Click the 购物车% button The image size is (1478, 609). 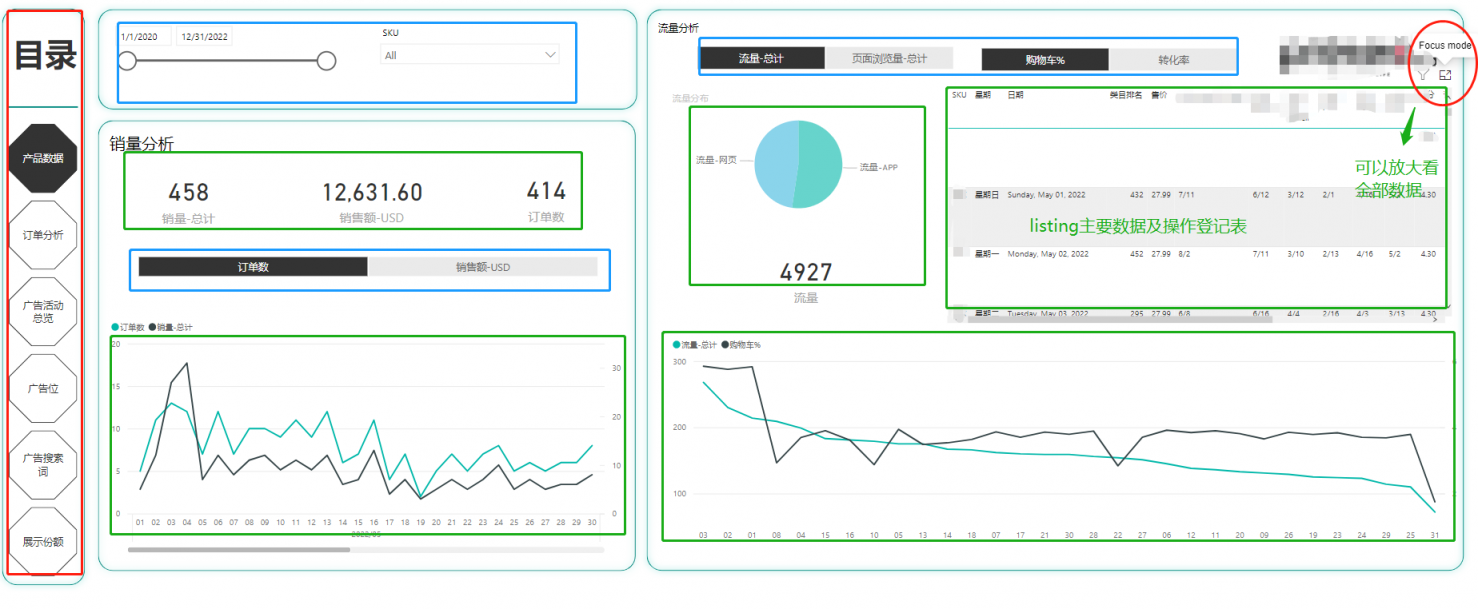pos(1044,60)
